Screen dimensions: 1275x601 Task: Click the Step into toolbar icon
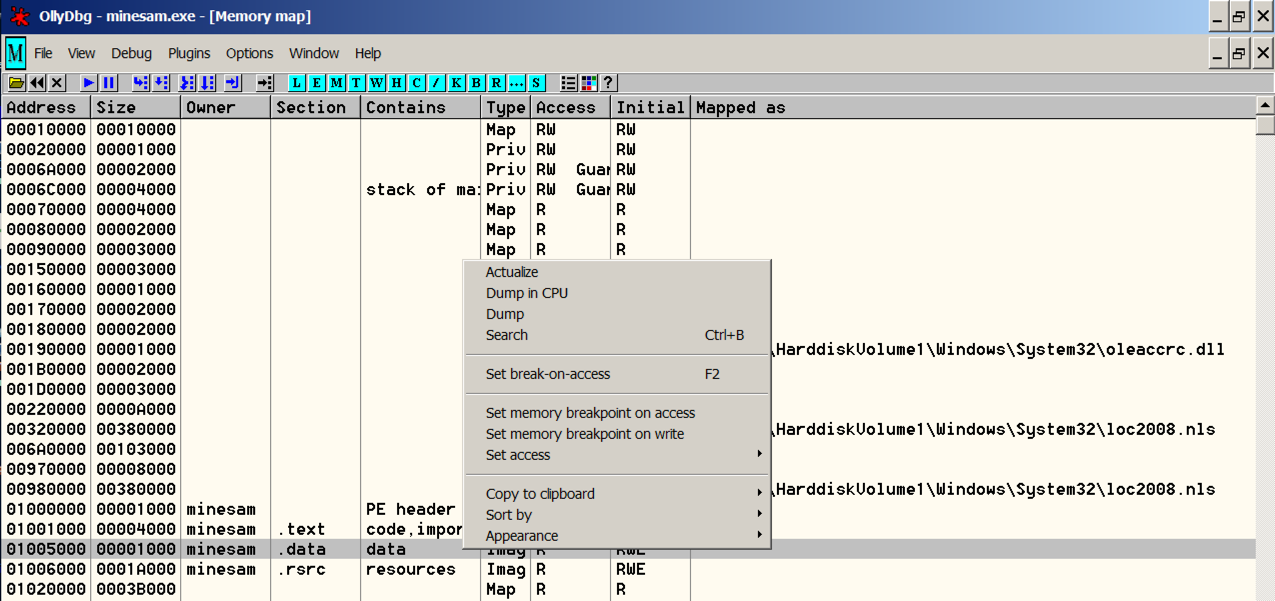(x=141, y=83)
